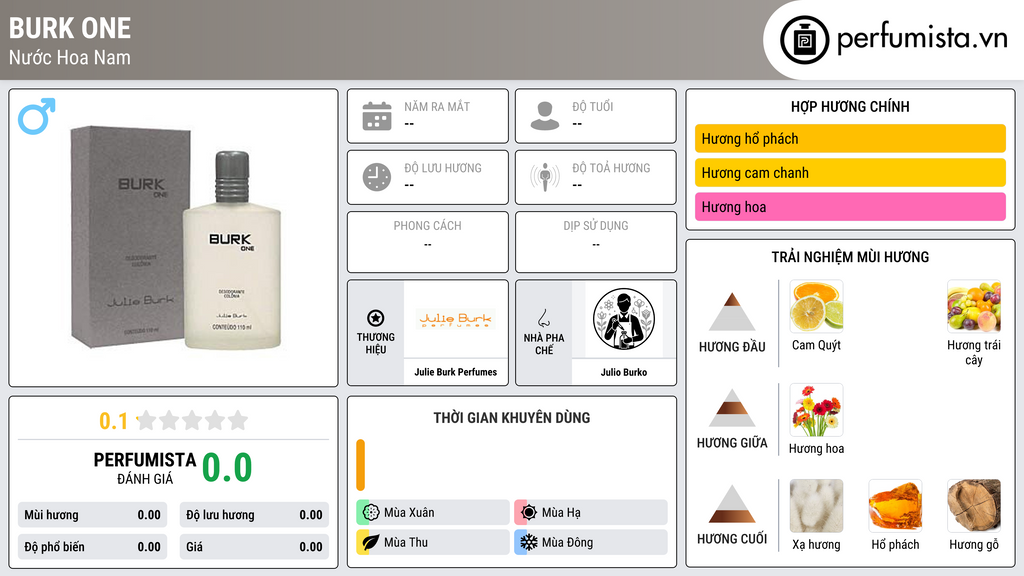This screenshot has height=576, width=1024.
Task: Click the calendar icon next to Năm ra mắt
Action: [x=377, y=116]
